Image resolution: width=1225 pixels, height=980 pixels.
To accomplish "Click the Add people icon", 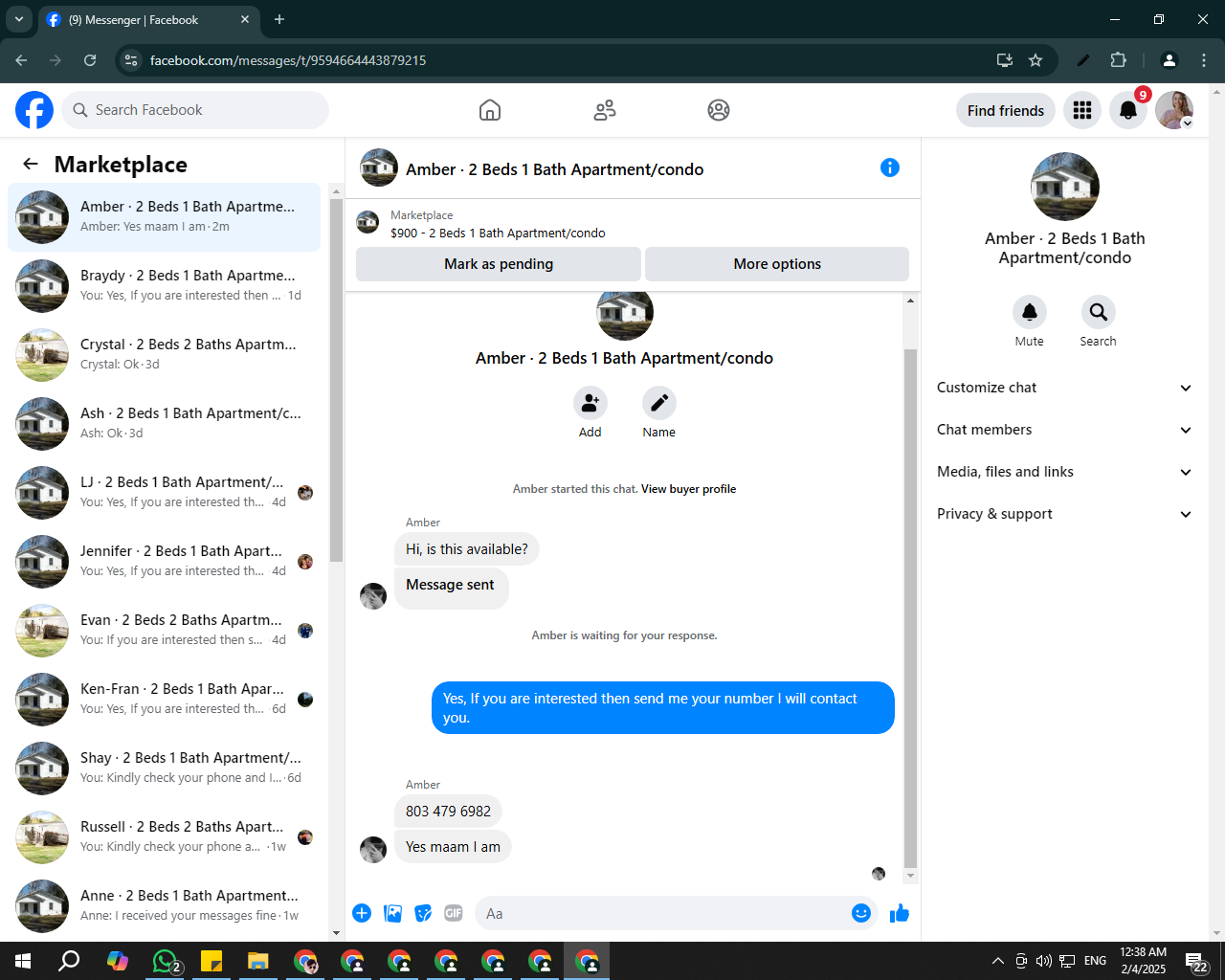I will pyautogui.click(x=590, y=403).
